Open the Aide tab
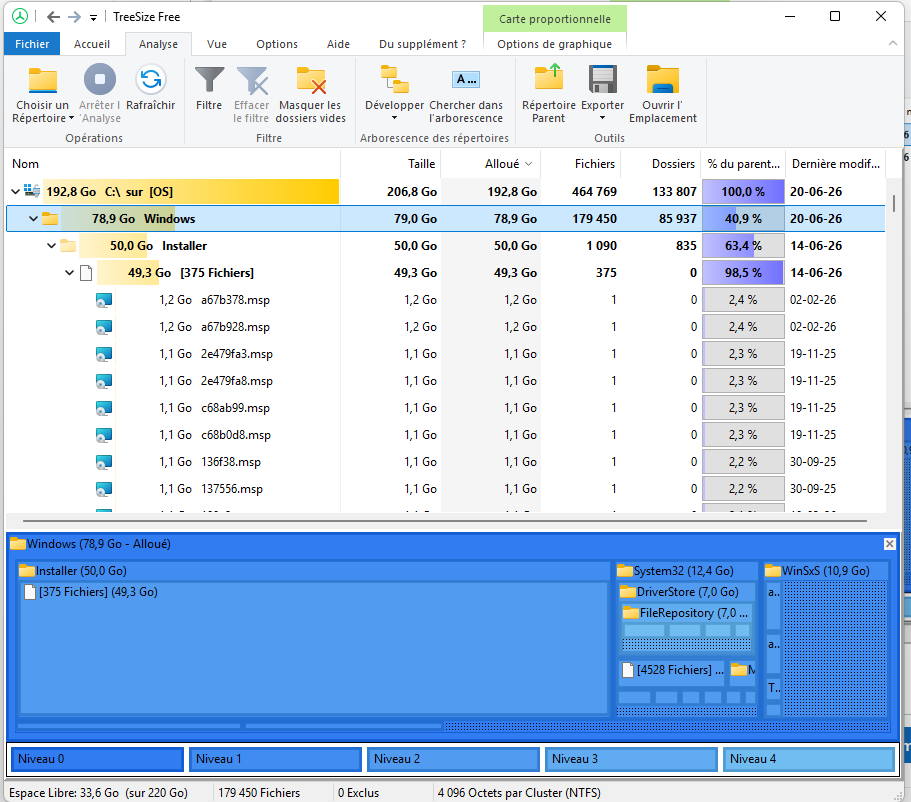 (x=338, y=44)
